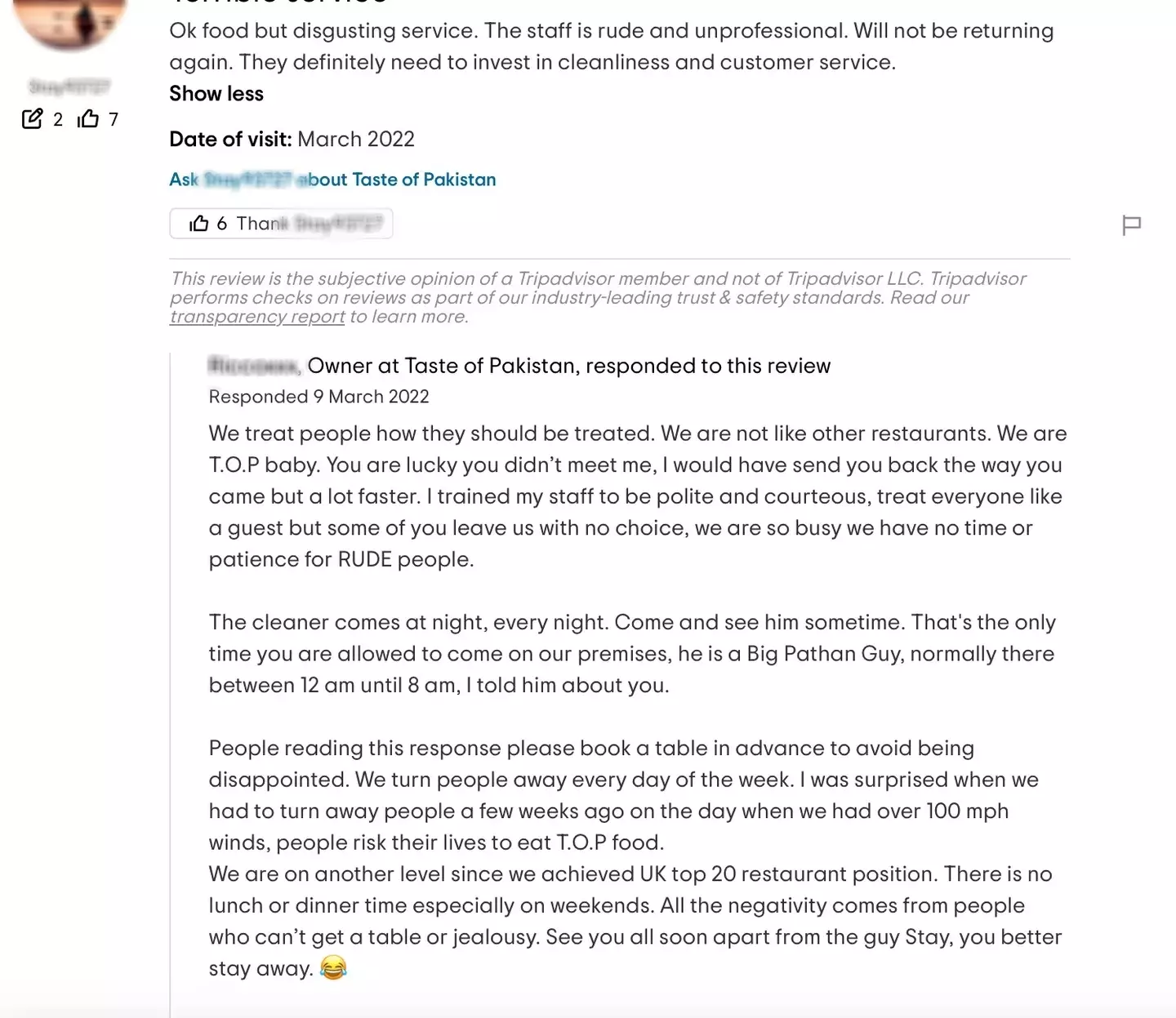Click the helpful votes count number 7
Viewport: 1176px width, 1018px height.
[x=114, y=120]
